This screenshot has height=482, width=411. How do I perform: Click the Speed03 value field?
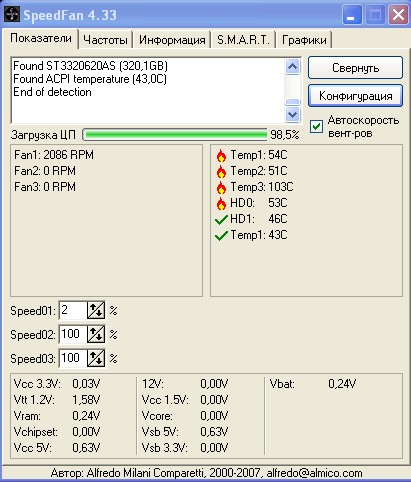[73, 358]
